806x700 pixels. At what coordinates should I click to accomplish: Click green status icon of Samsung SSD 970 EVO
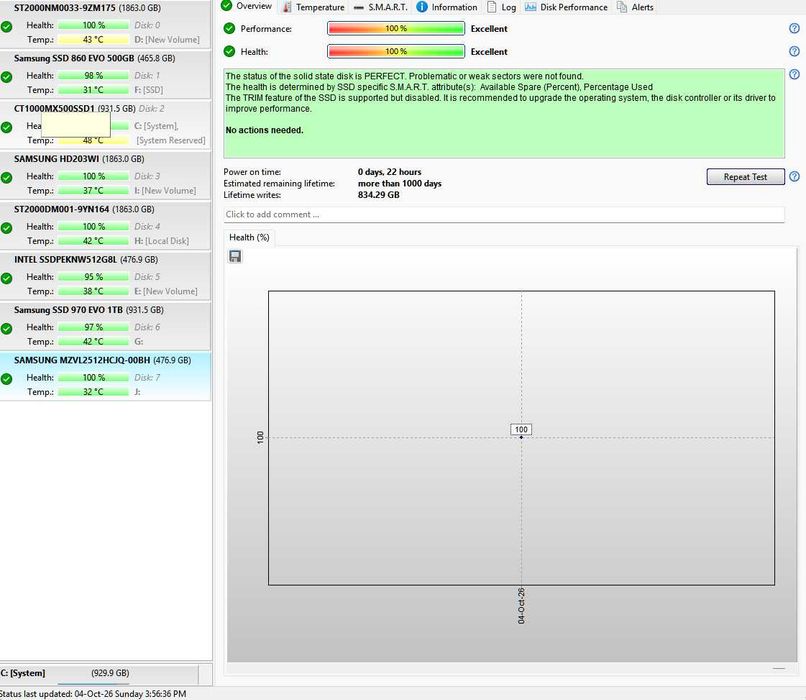[x=7, y=329]
